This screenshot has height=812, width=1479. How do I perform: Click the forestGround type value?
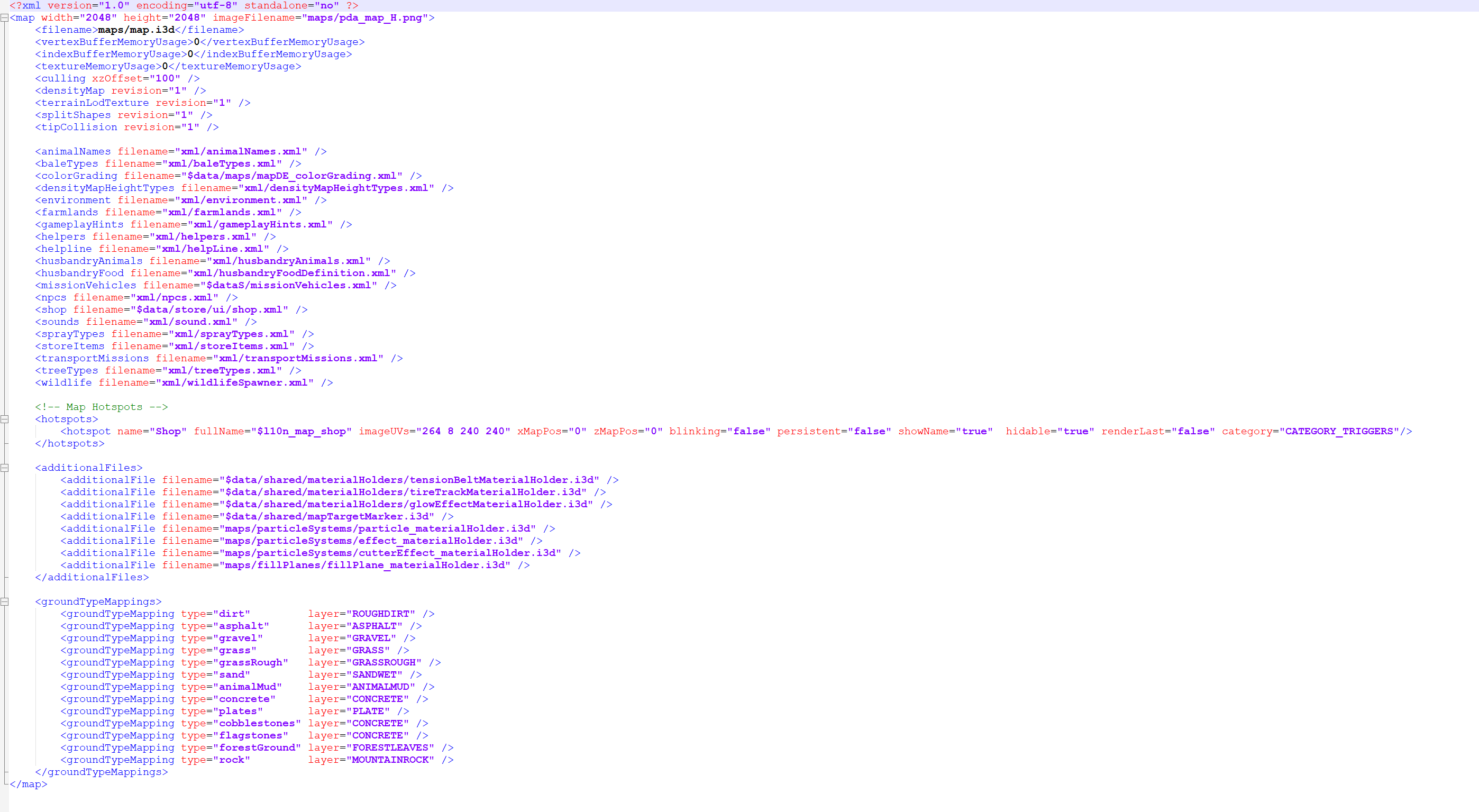click(257, 747)
